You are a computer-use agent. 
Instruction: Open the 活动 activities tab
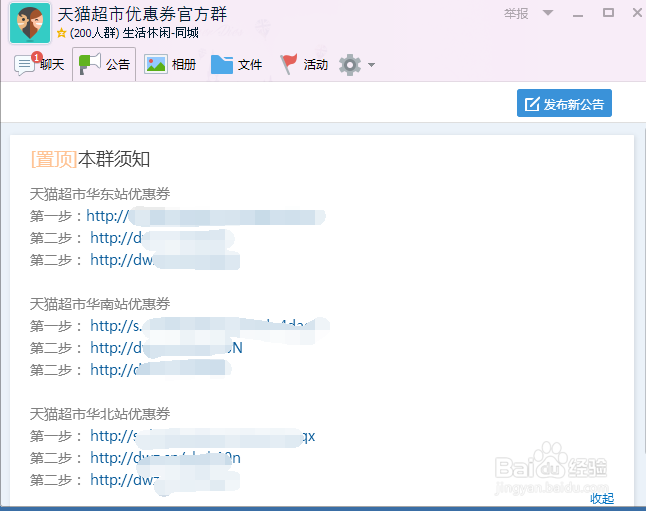click(304, 64)
